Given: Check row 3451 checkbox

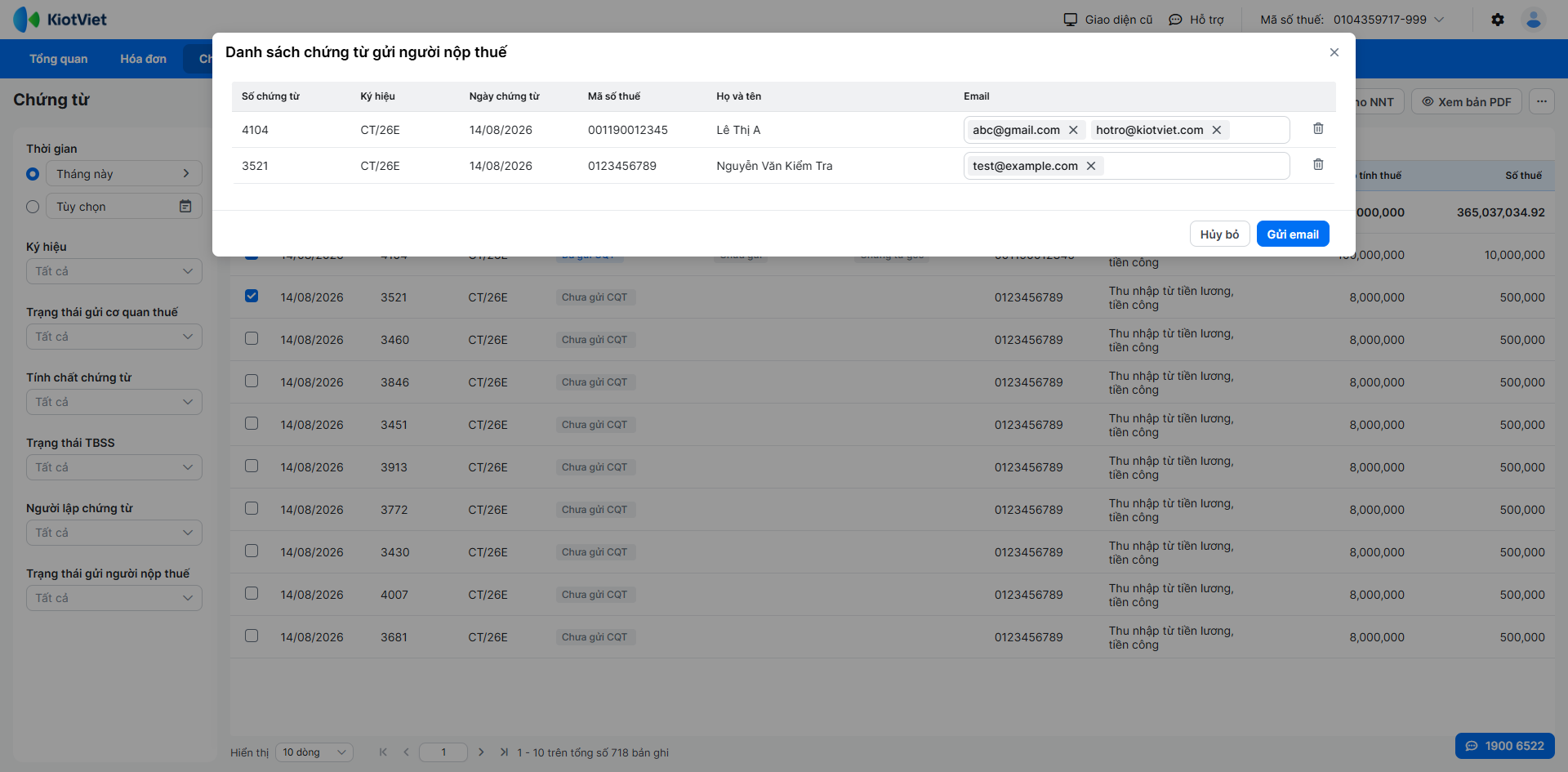Looking at the screenshot, I should point(252,423).
